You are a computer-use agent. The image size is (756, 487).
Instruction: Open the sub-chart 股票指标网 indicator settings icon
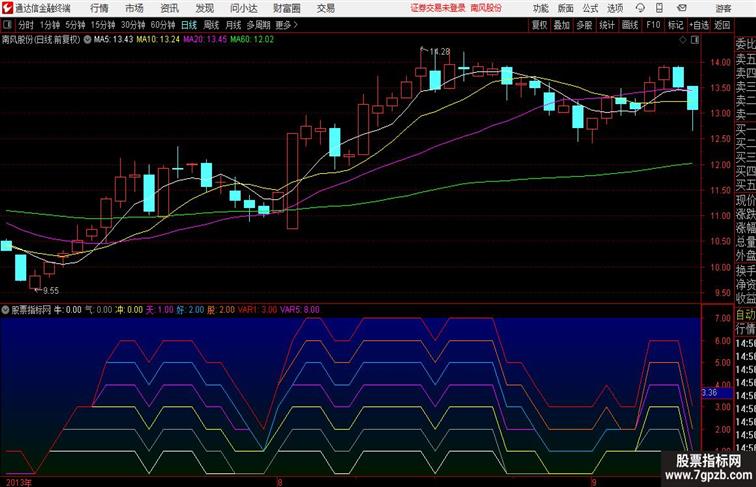coord(5,310)
